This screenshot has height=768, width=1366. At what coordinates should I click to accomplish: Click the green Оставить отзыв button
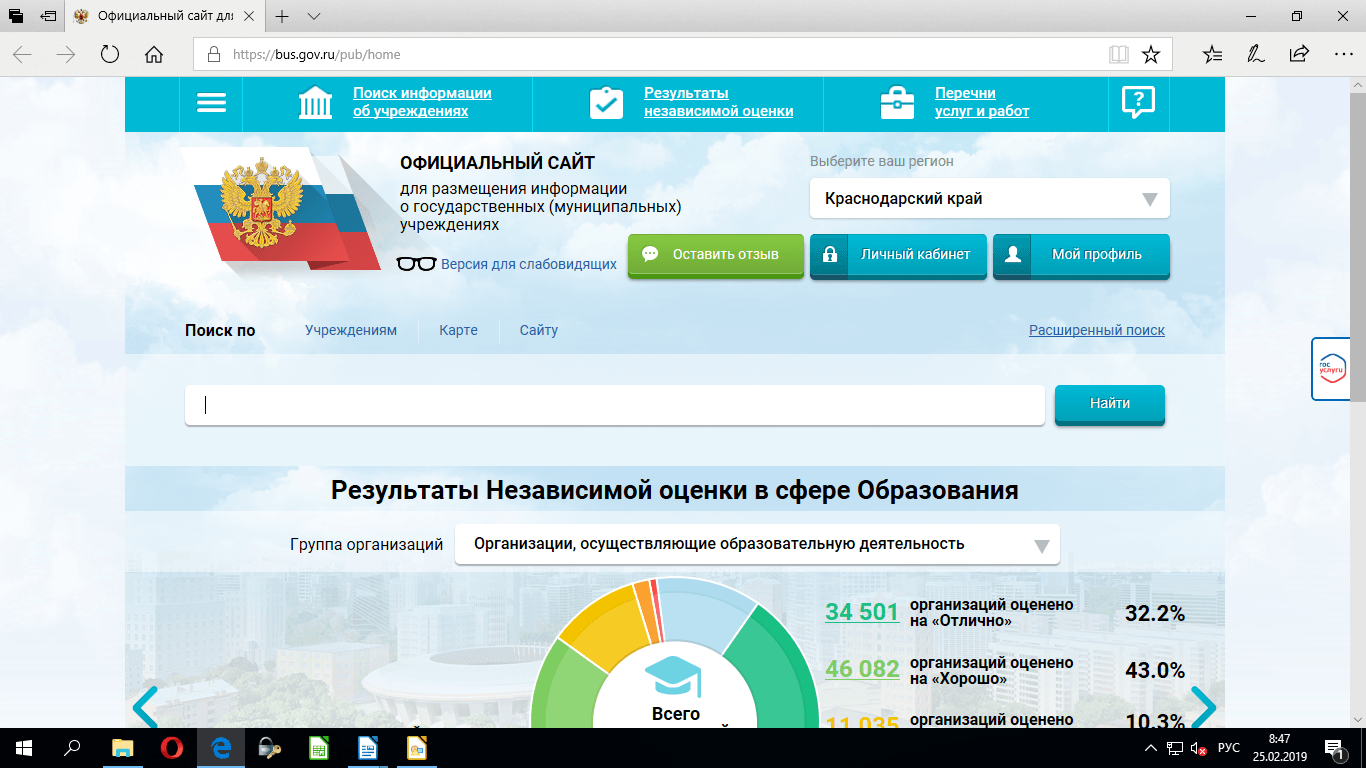(715, 255)
